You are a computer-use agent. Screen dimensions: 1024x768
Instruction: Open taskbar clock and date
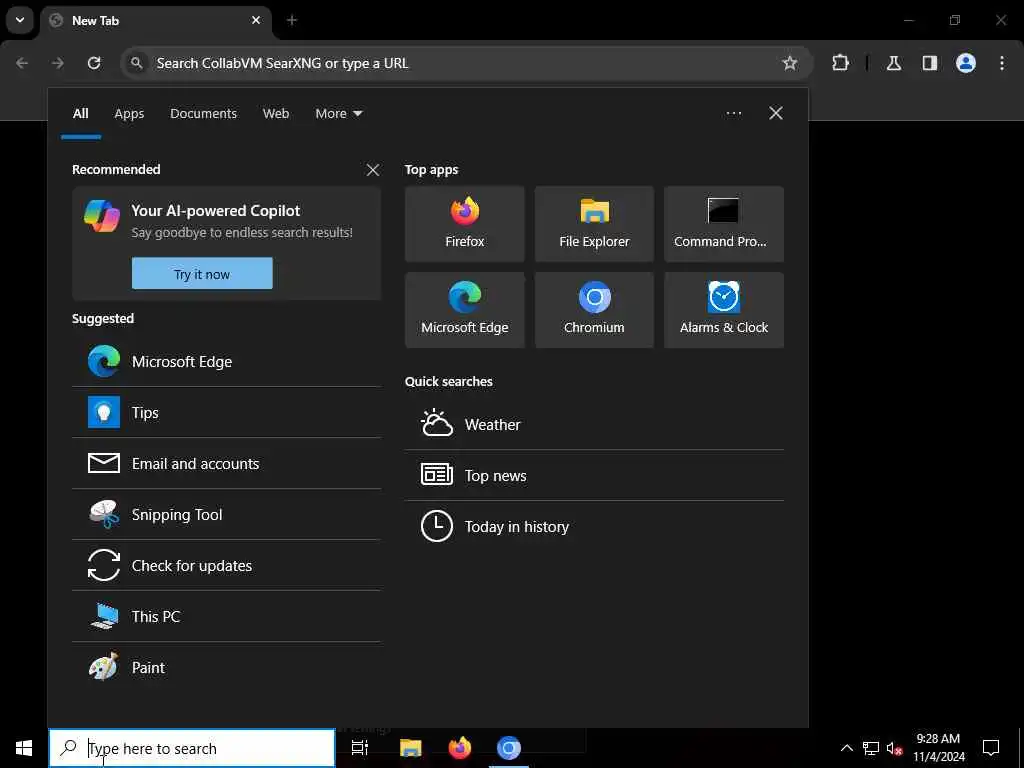(938, 748)
